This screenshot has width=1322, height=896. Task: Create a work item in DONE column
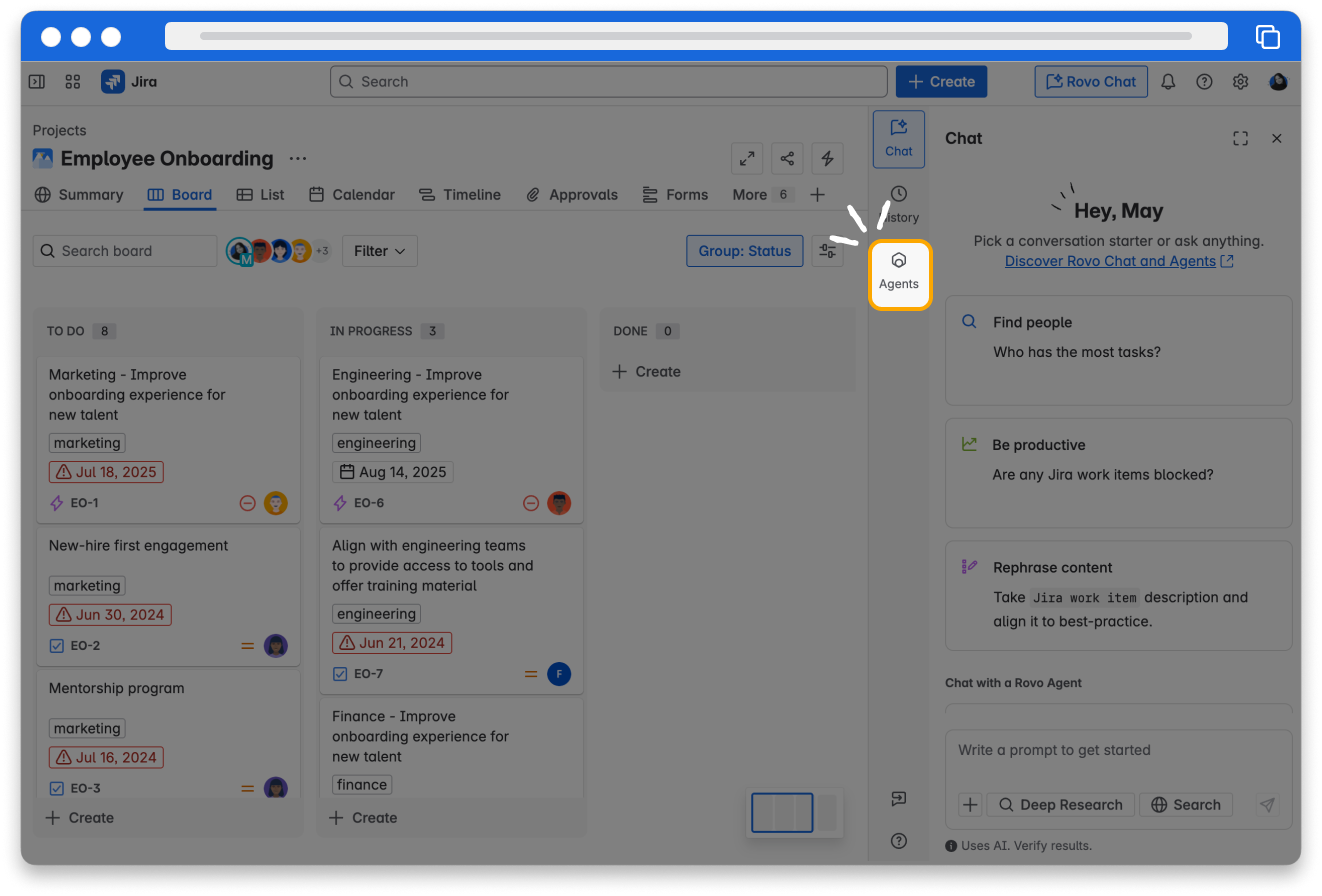coord(647,372)
